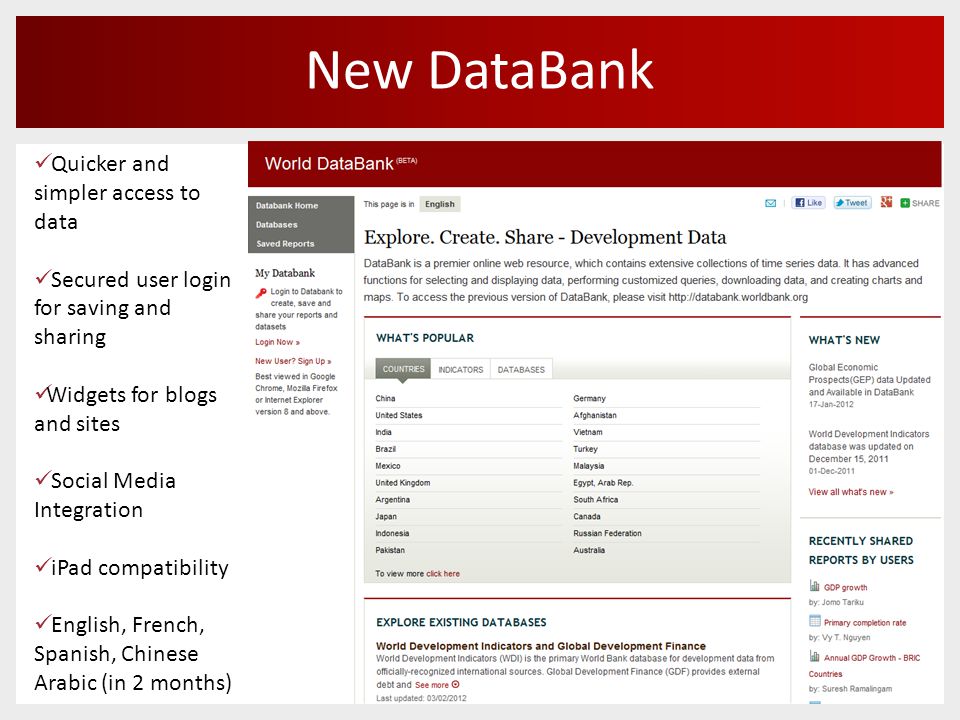Switch to the COUNTRIES tab
Screen dimensions: 960x720
point(403,369)
